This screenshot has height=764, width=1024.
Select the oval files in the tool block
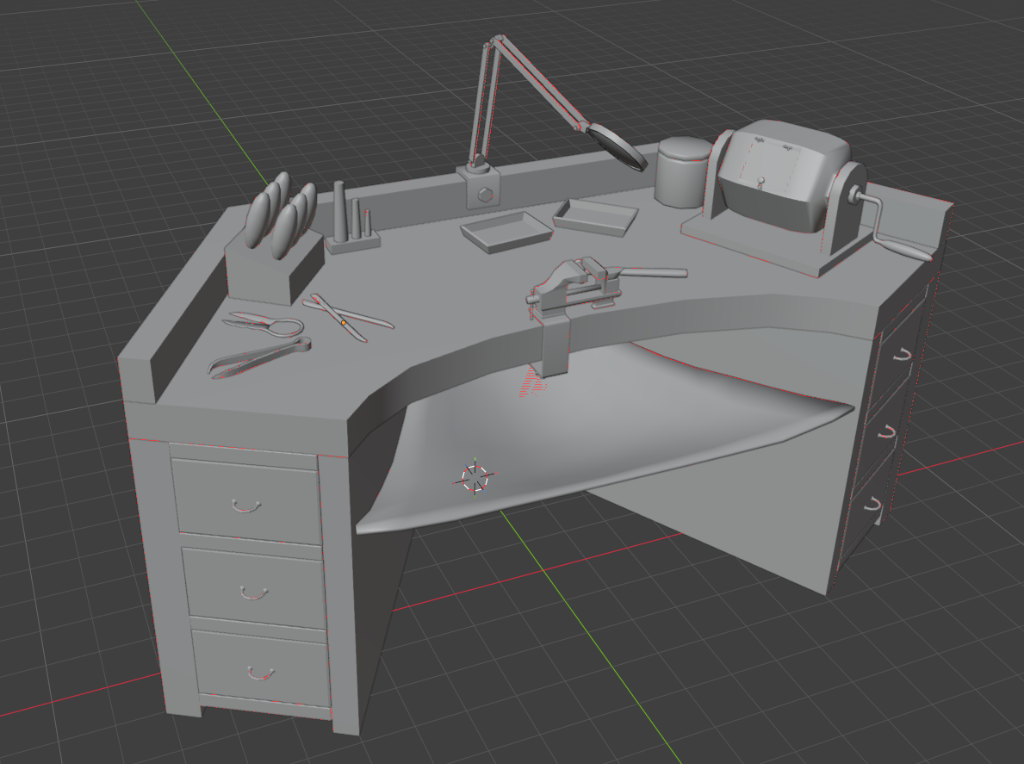click(x=280, y=211)
